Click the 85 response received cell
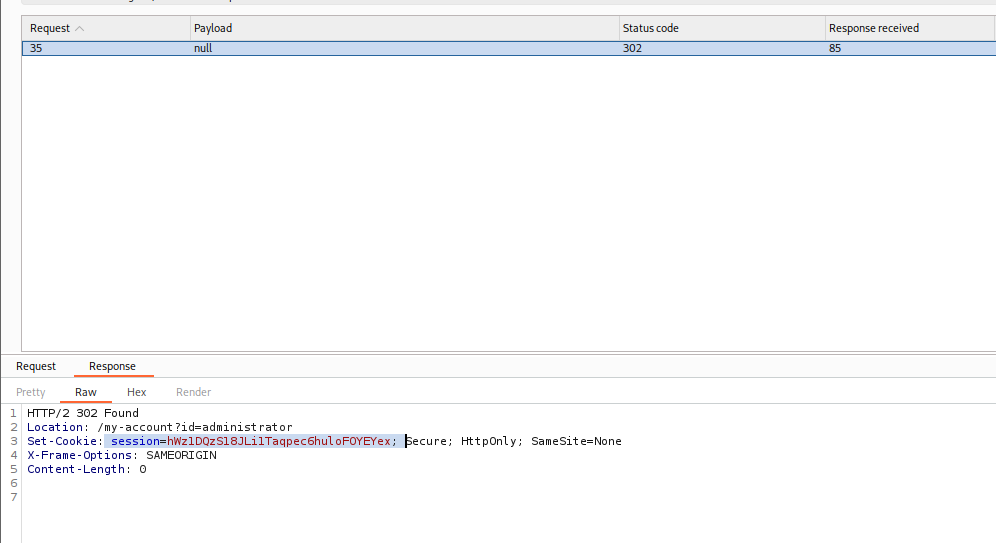The height and width of the screenshot is (543, 996). [835, 48]
